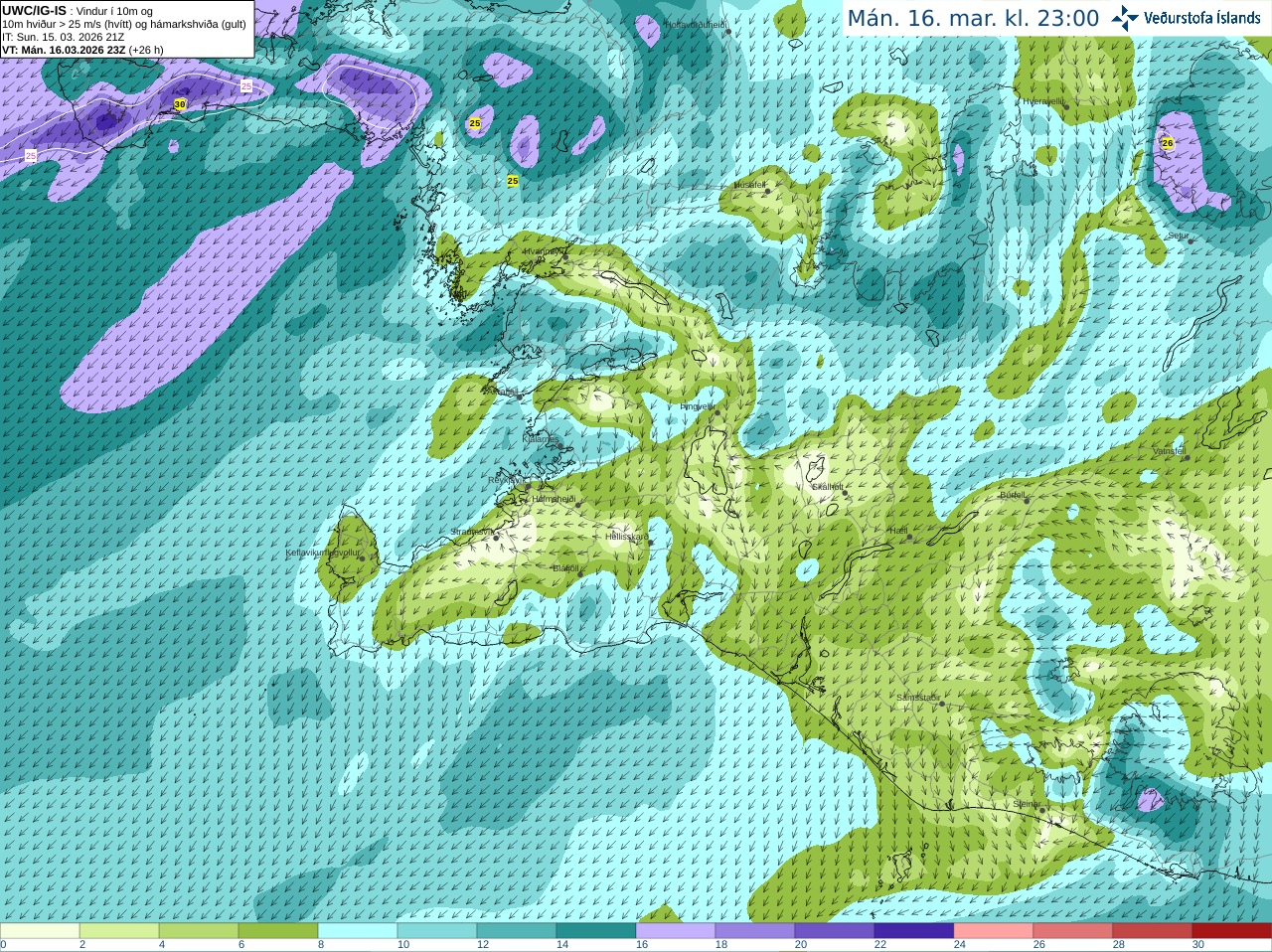Viewport: 1272px width, 952px height.
Task: Click the Reykjavík station label
Action: pos(506,480)
